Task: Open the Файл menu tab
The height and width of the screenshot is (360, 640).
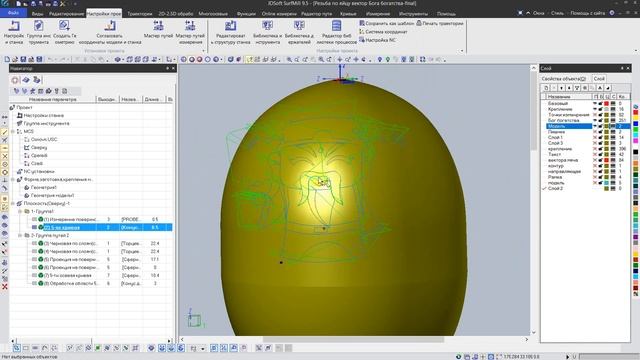Action: click(13, 13)
